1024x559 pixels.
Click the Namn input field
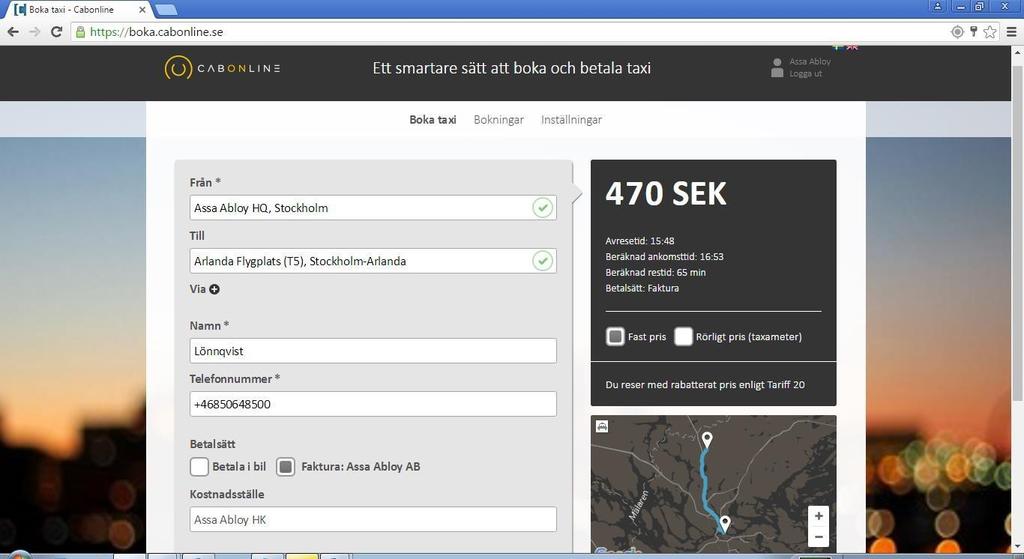click(x=373, y=351)
